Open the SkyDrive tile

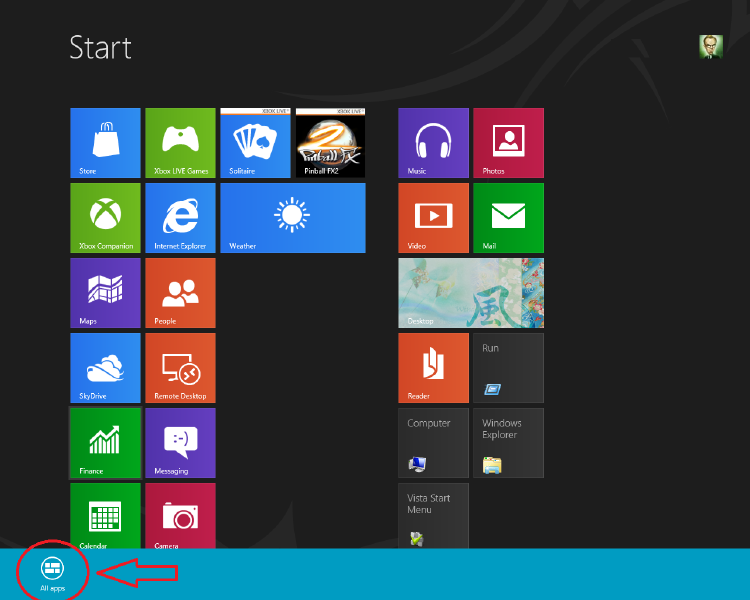coord(105,368)
